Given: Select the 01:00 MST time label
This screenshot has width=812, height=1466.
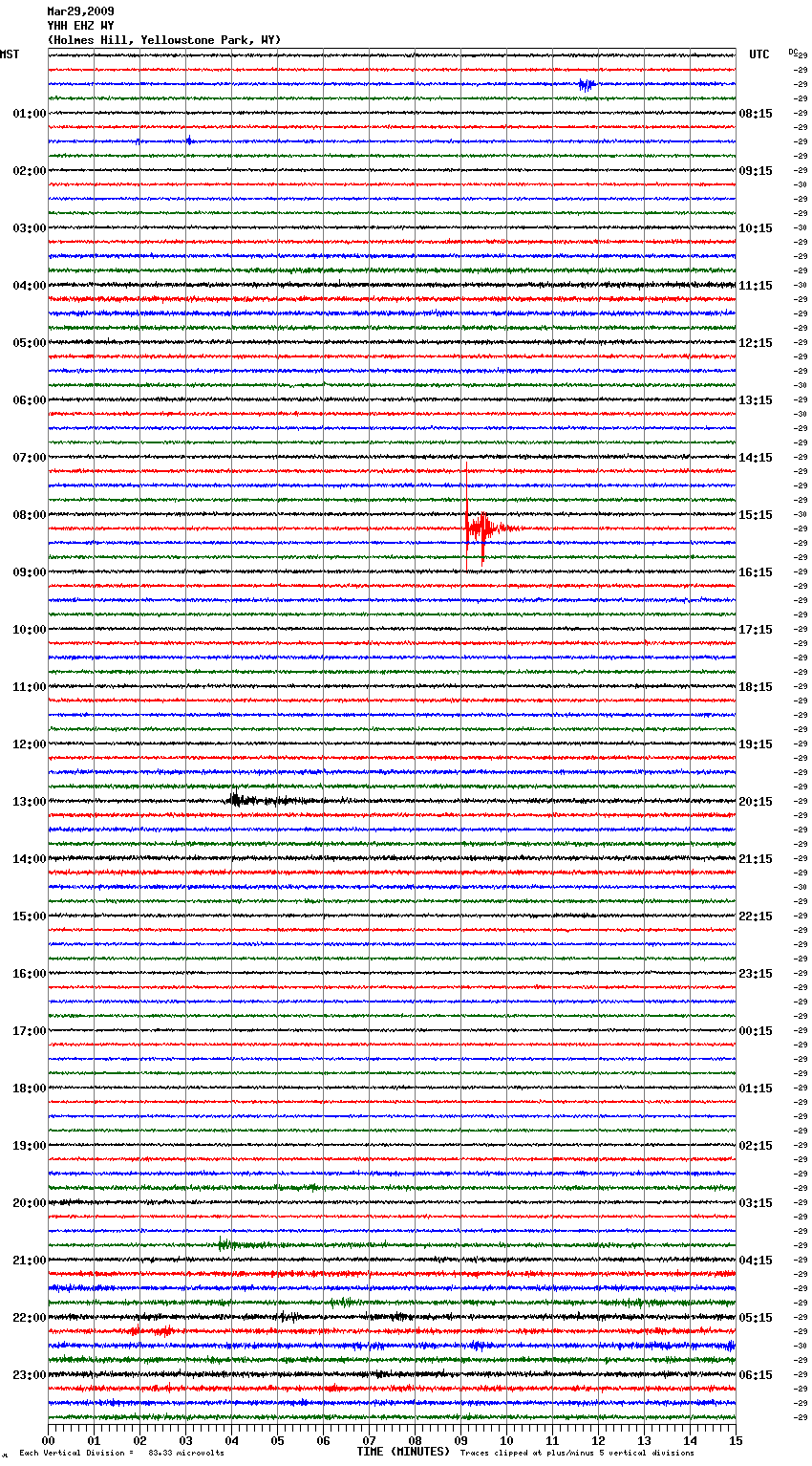Looking at the screenshot, I should point(30,114).
